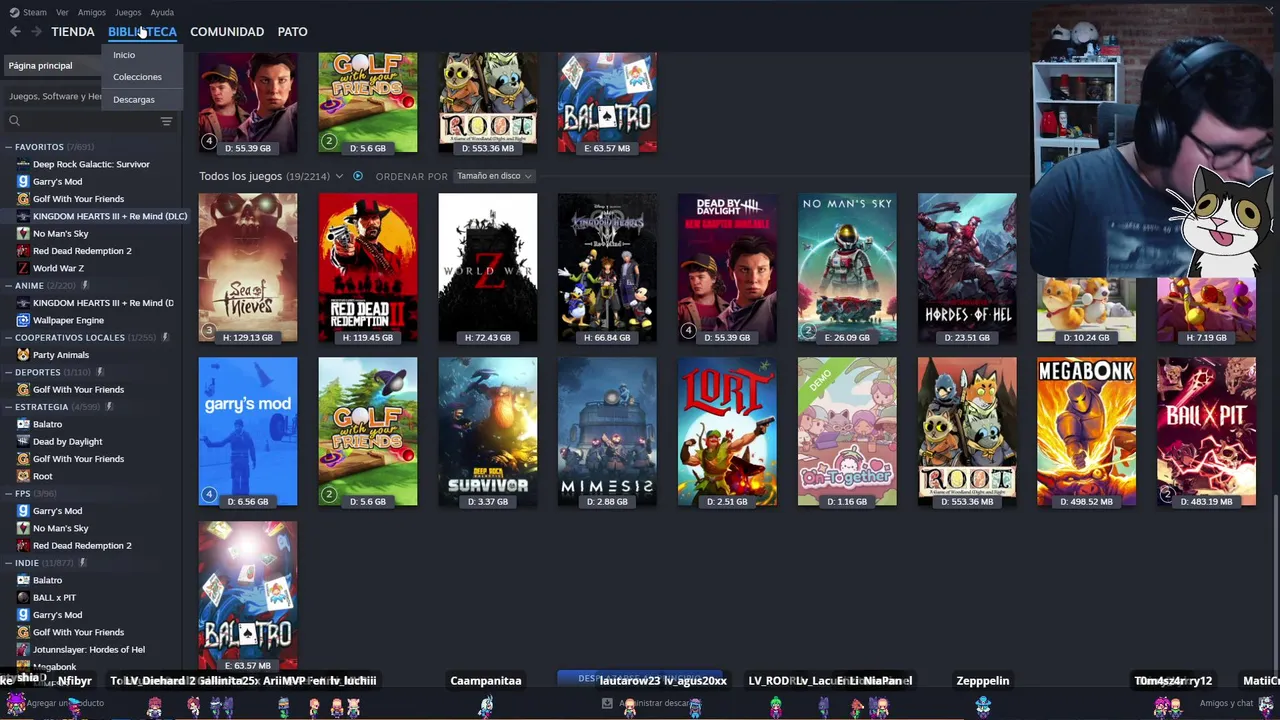Open the No Man's Sky cover
The width and height of the screenshot is (1280, 720).
coord(847,269)
